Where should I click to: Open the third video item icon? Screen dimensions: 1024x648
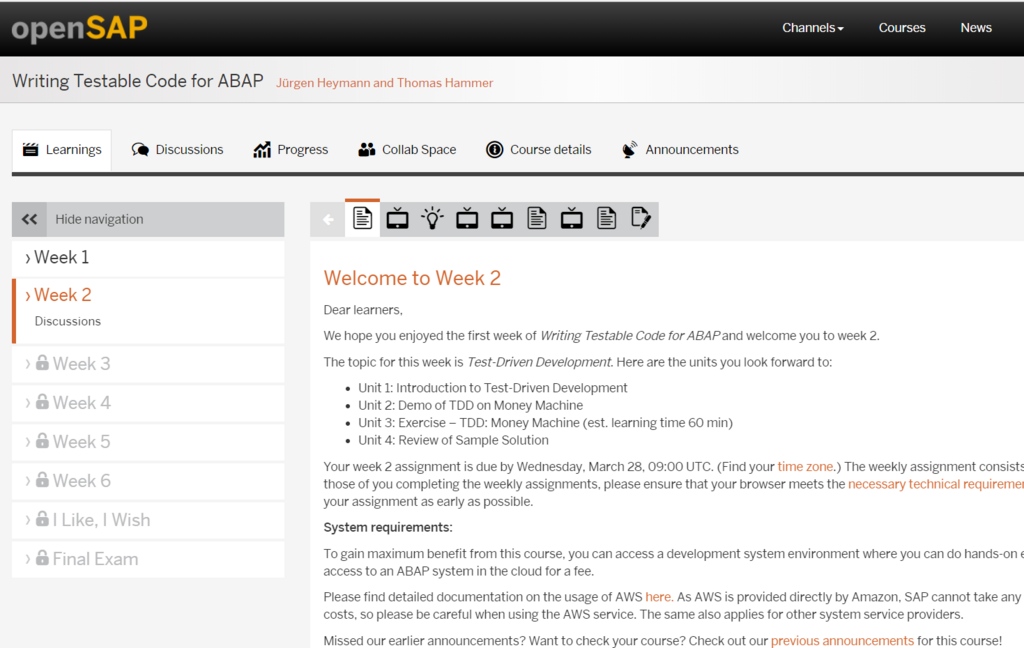click(502, 218)
